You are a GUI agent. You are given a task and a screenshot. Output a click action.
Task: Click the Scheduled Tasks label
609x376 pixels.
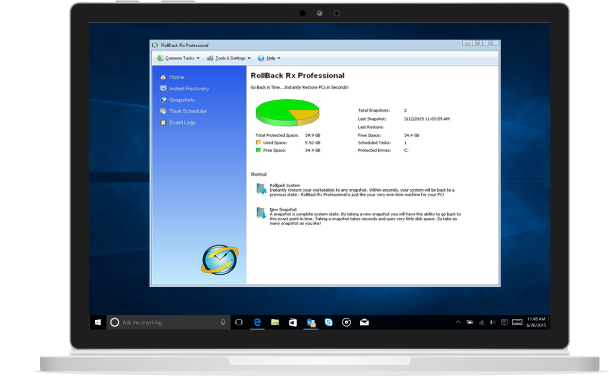(374, 143)
